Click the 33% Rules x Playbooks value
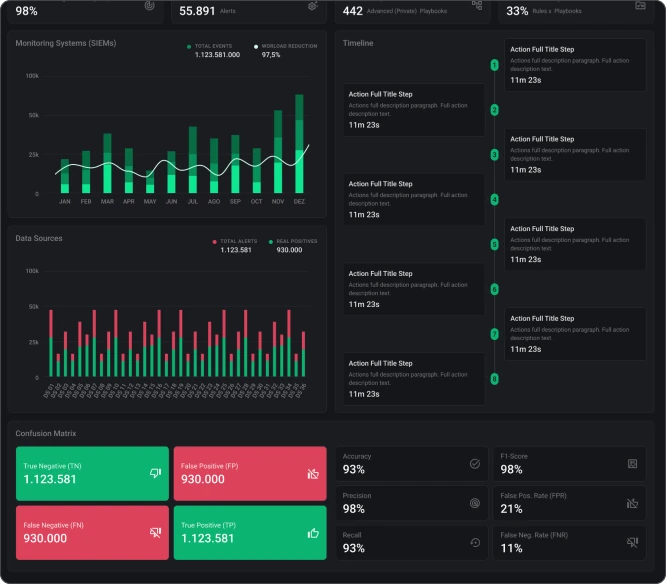 point(517,11)
